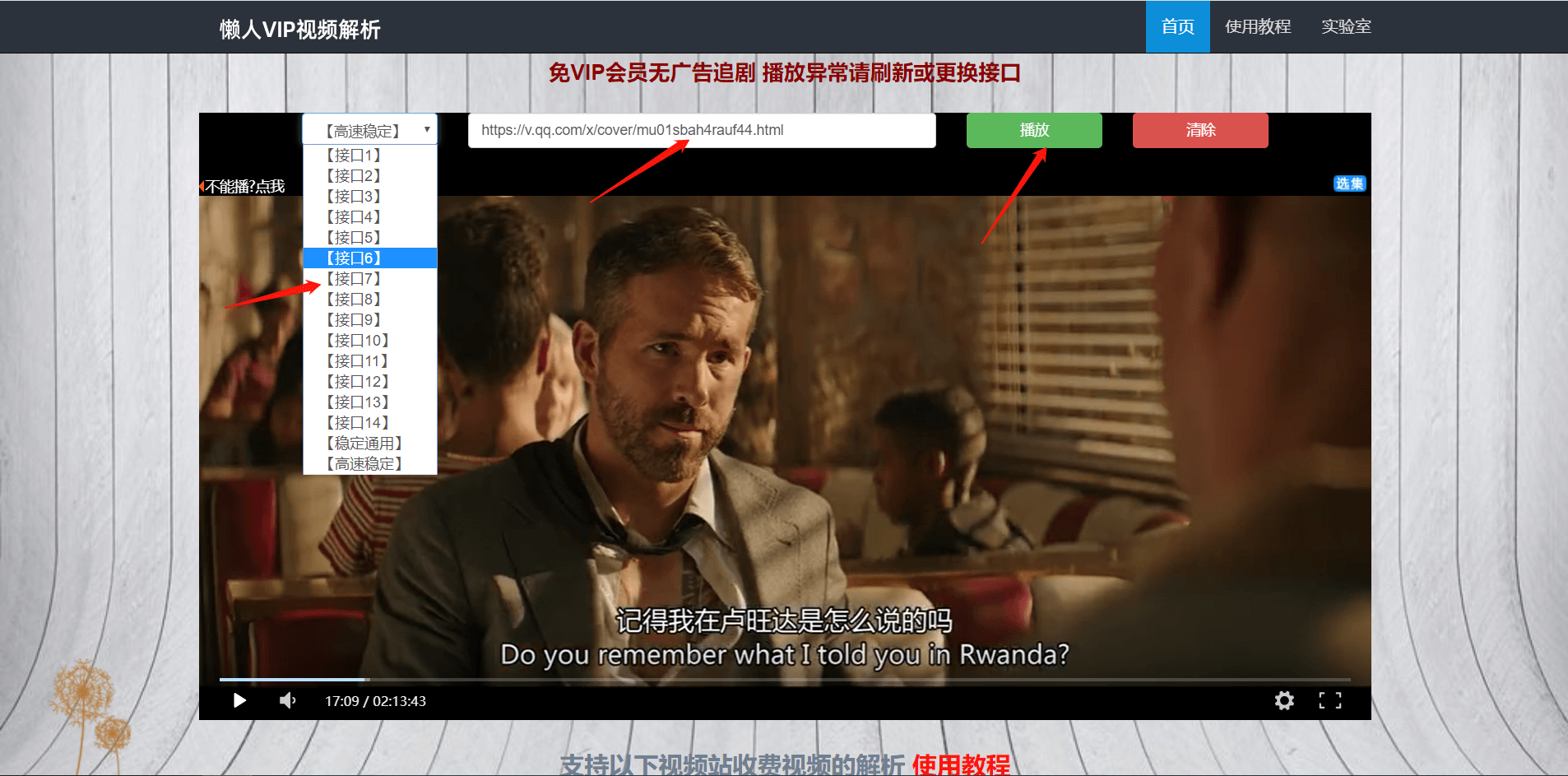Mute the video with speaker icon
This screenshot has height=776, width=1568.
click(x=287, y=700)
